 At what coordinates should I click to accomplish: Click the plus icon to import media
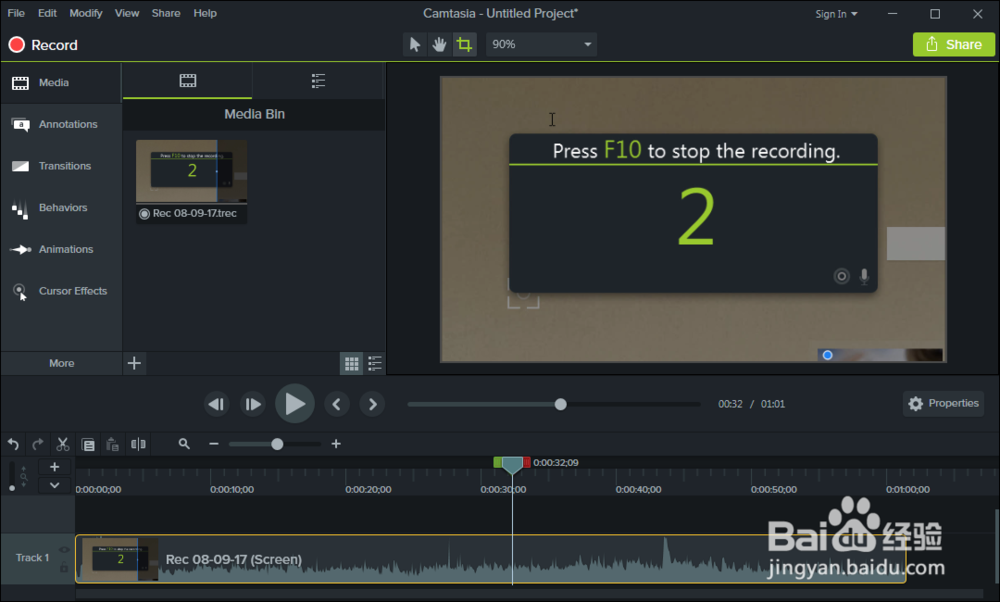134,363
